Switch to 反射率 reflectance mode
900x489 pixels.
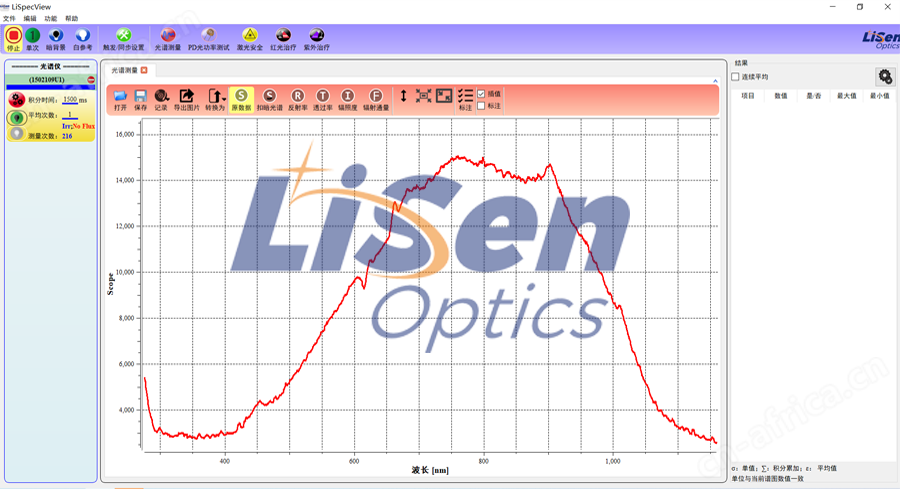[297, 100]
